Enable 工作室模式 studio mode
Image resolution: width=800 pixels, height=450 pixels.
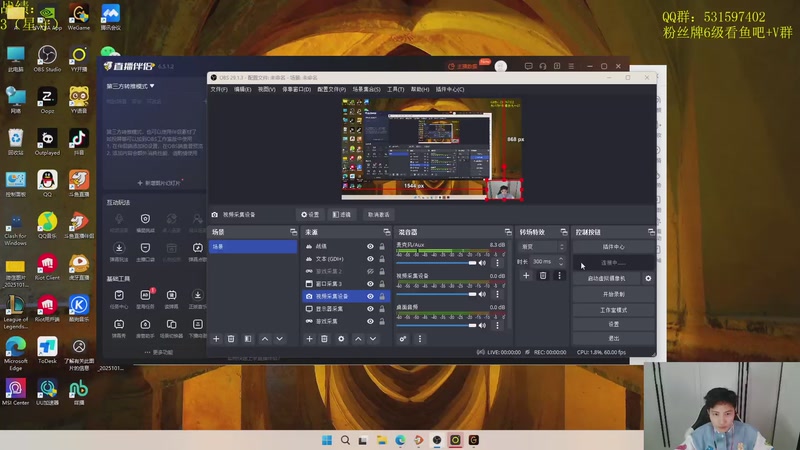pos(613,310)
